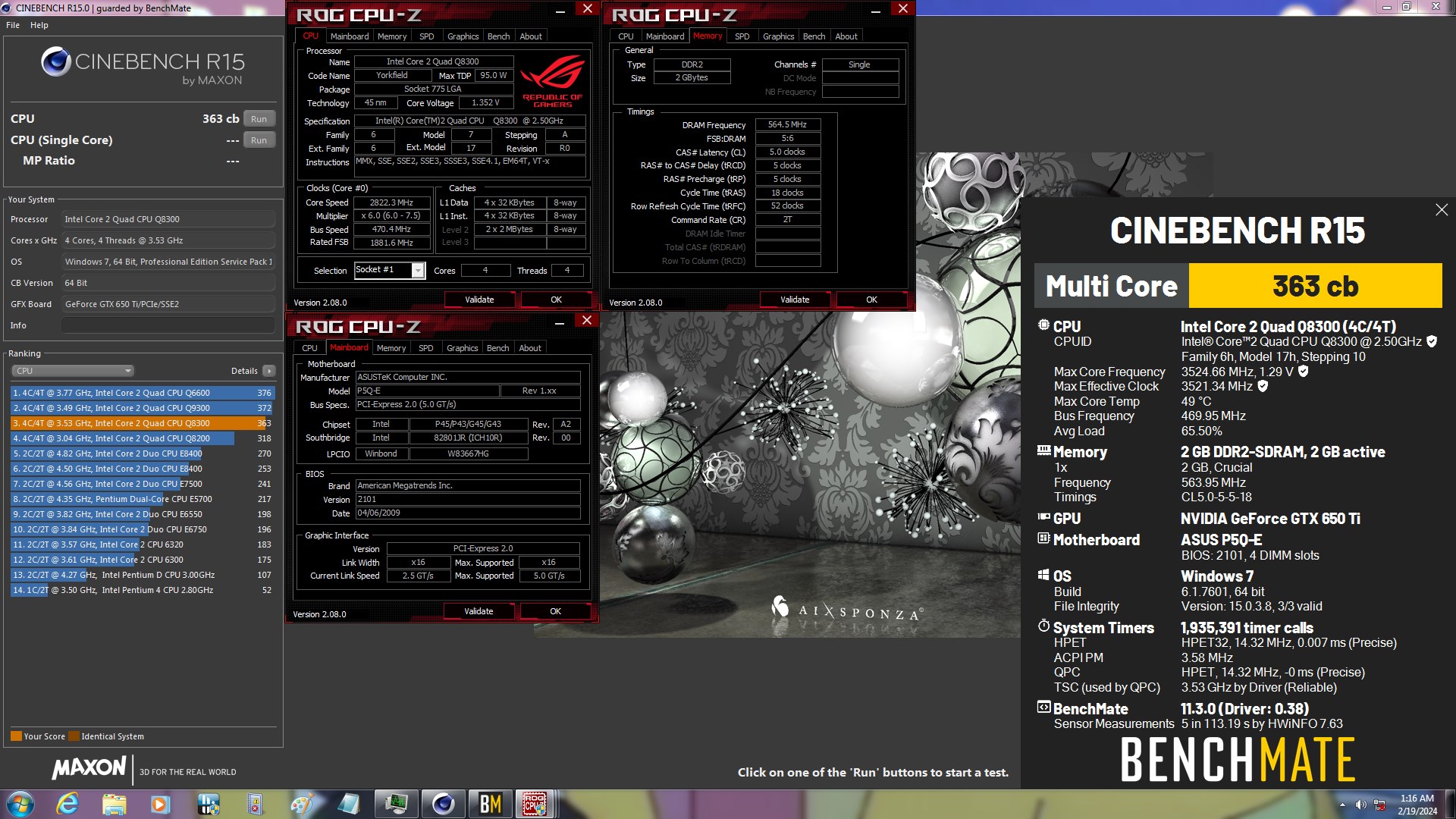
Task: Click the 363 cb Multi Core score banner
Action: point(1315,286)
